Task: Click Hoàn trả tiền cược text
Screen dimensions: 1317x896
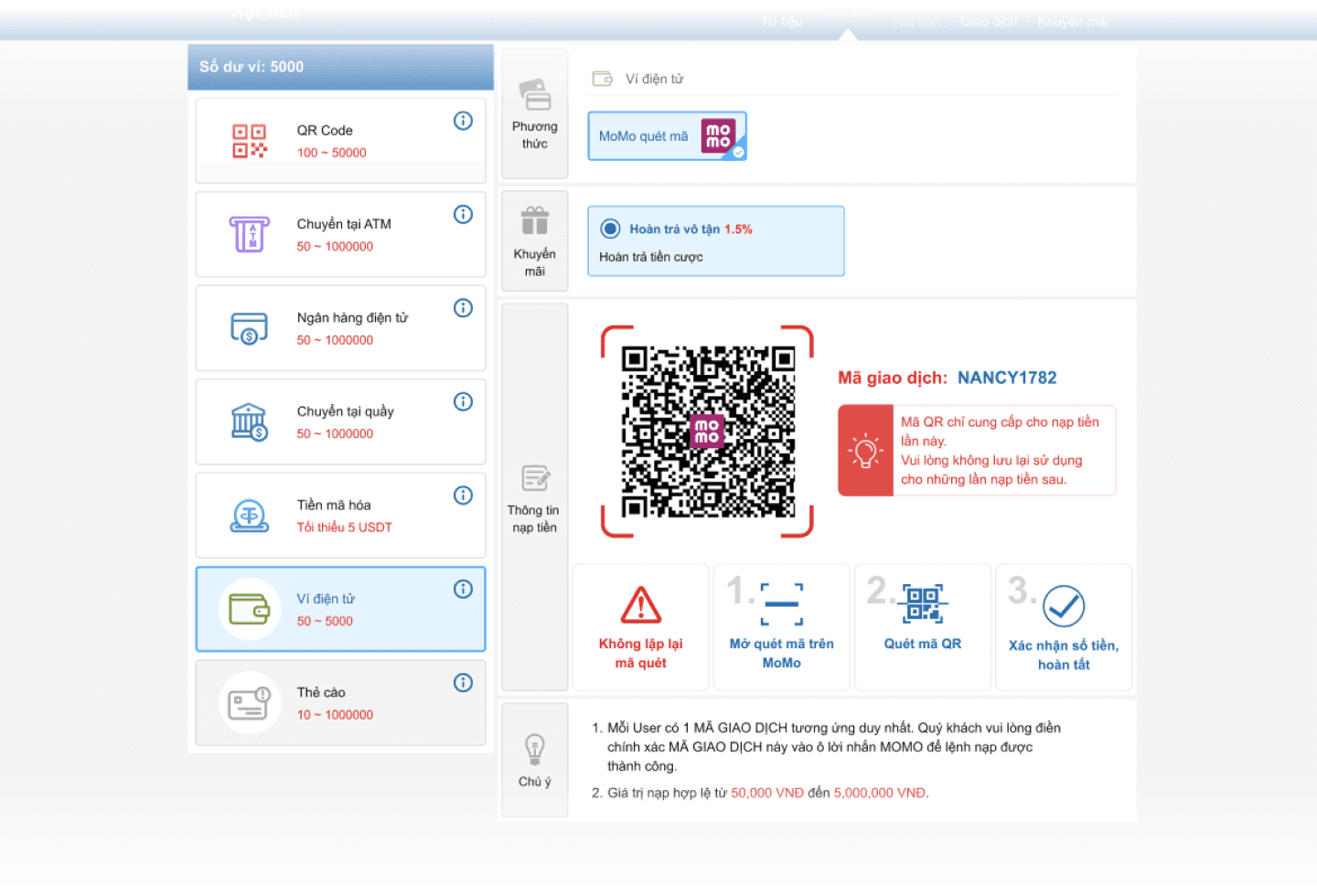Action: pyautogui.click(x=651, y=257)
